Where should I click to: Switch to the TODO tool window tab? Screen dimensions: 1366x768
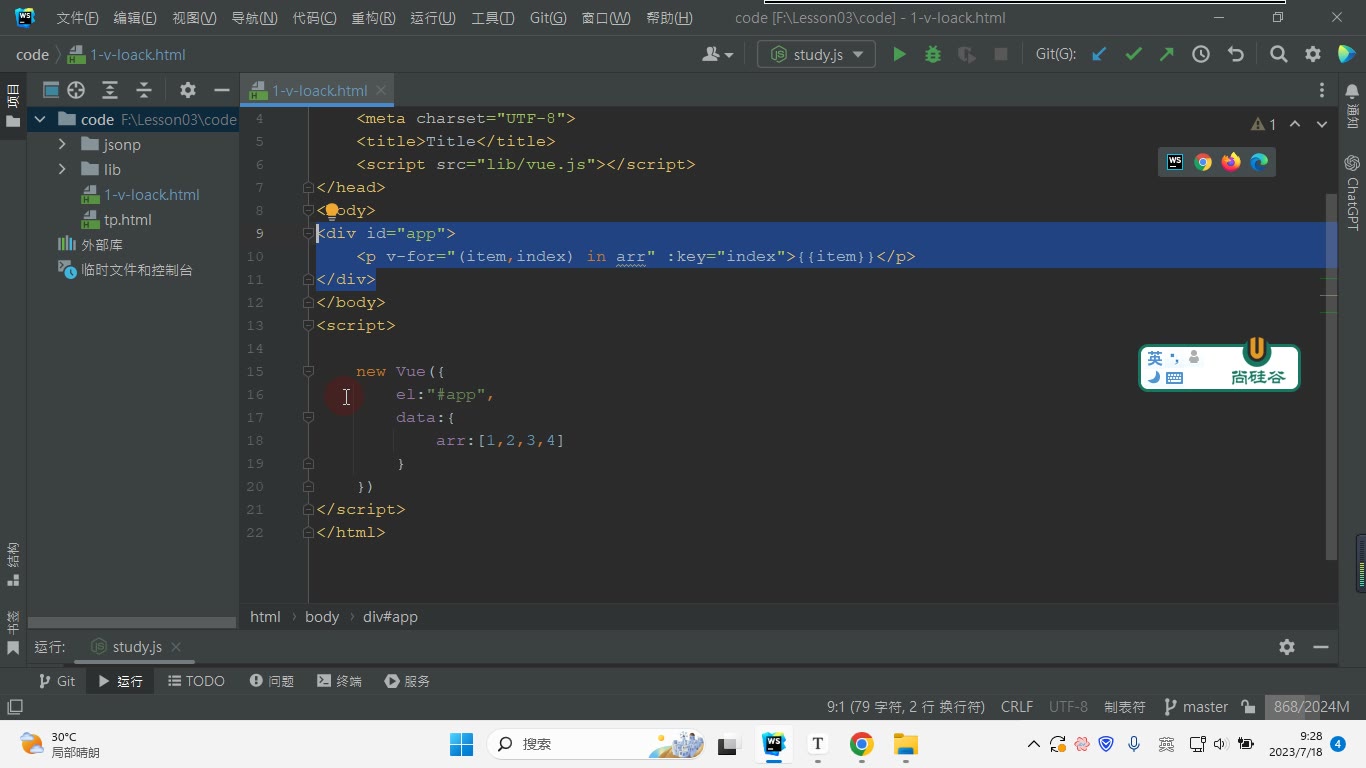click(x=196, y=681)
